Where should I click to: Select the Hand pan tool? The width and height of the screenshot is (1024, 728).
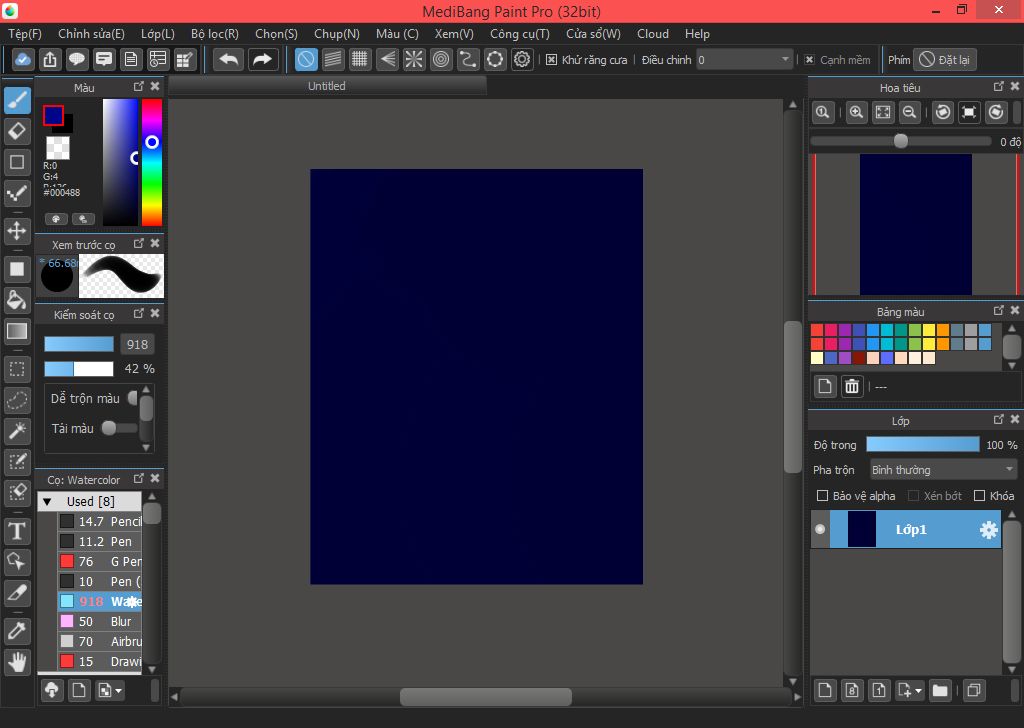(x=18, y=661)
